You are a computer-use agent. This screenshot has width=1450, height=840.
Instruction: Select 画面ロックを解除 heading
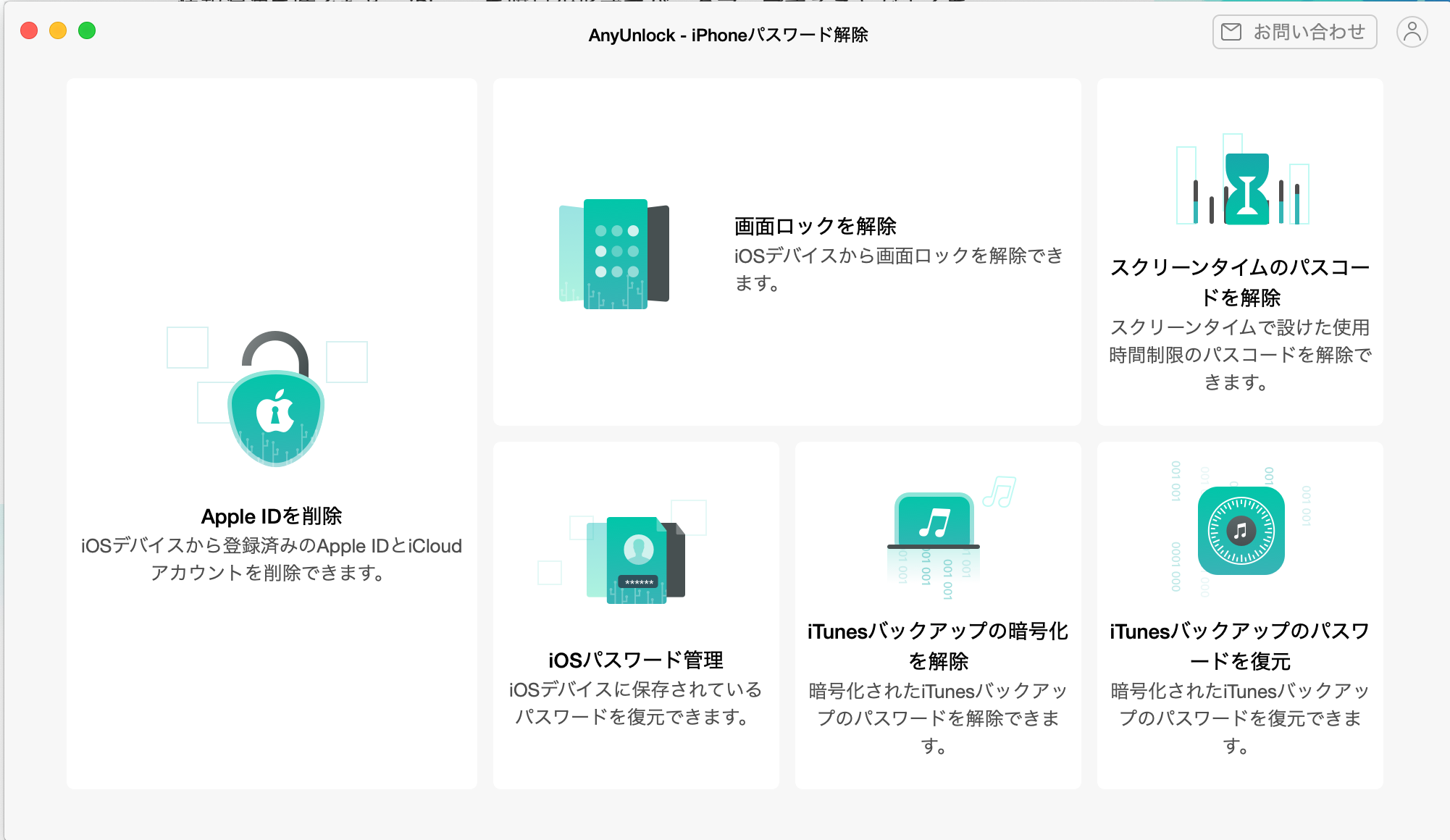point(816,227)
